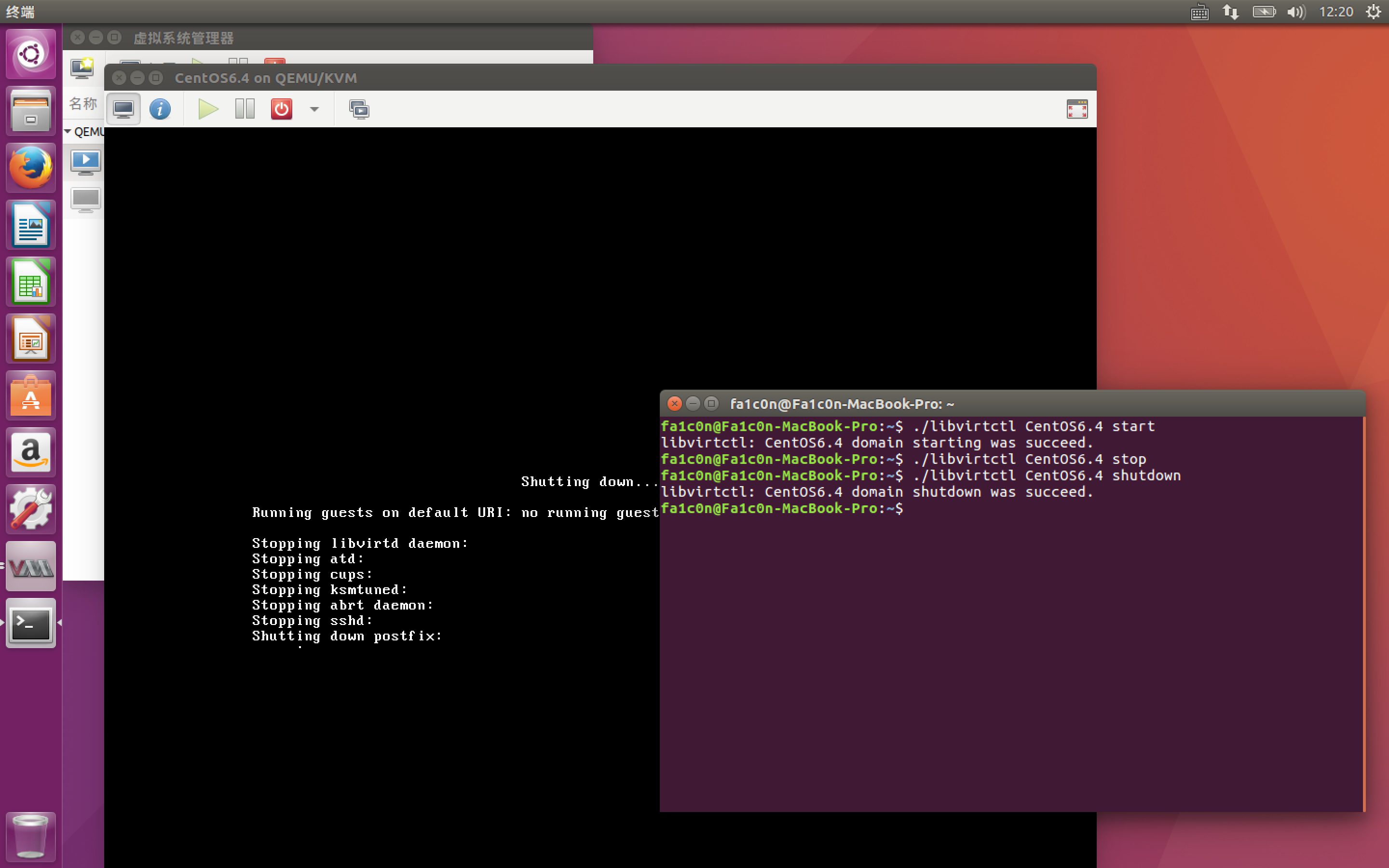Open Firefox from the launcher

tap(31, 168)
